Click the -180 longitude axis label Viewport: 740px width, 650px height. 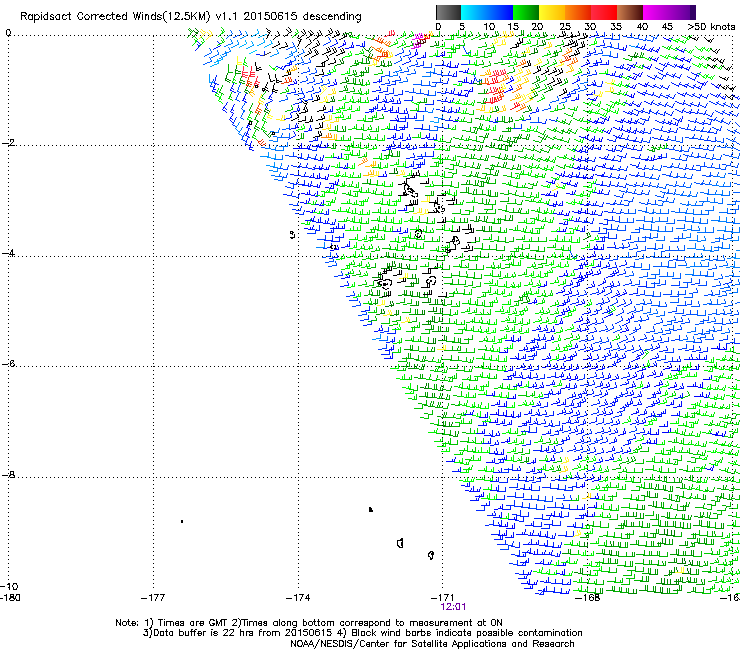pos(10,598)
